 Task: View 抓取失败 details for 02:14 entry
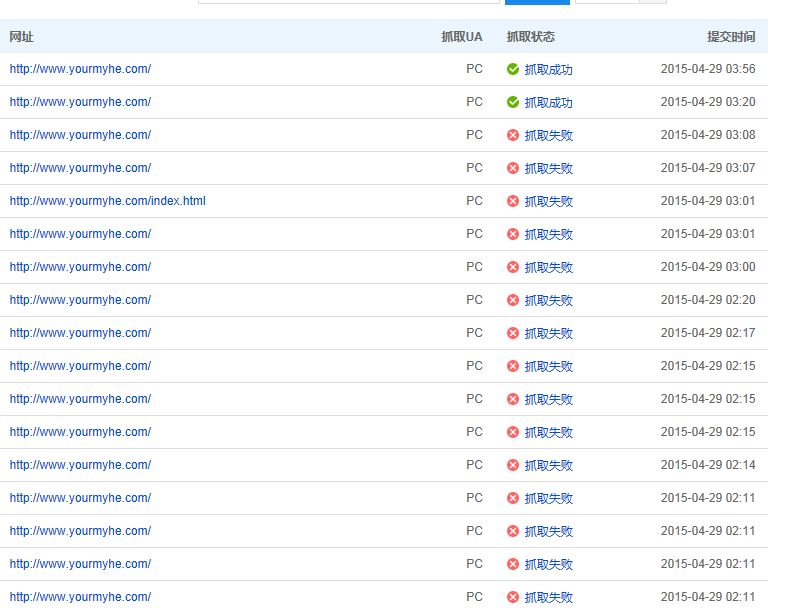[548, 466]
